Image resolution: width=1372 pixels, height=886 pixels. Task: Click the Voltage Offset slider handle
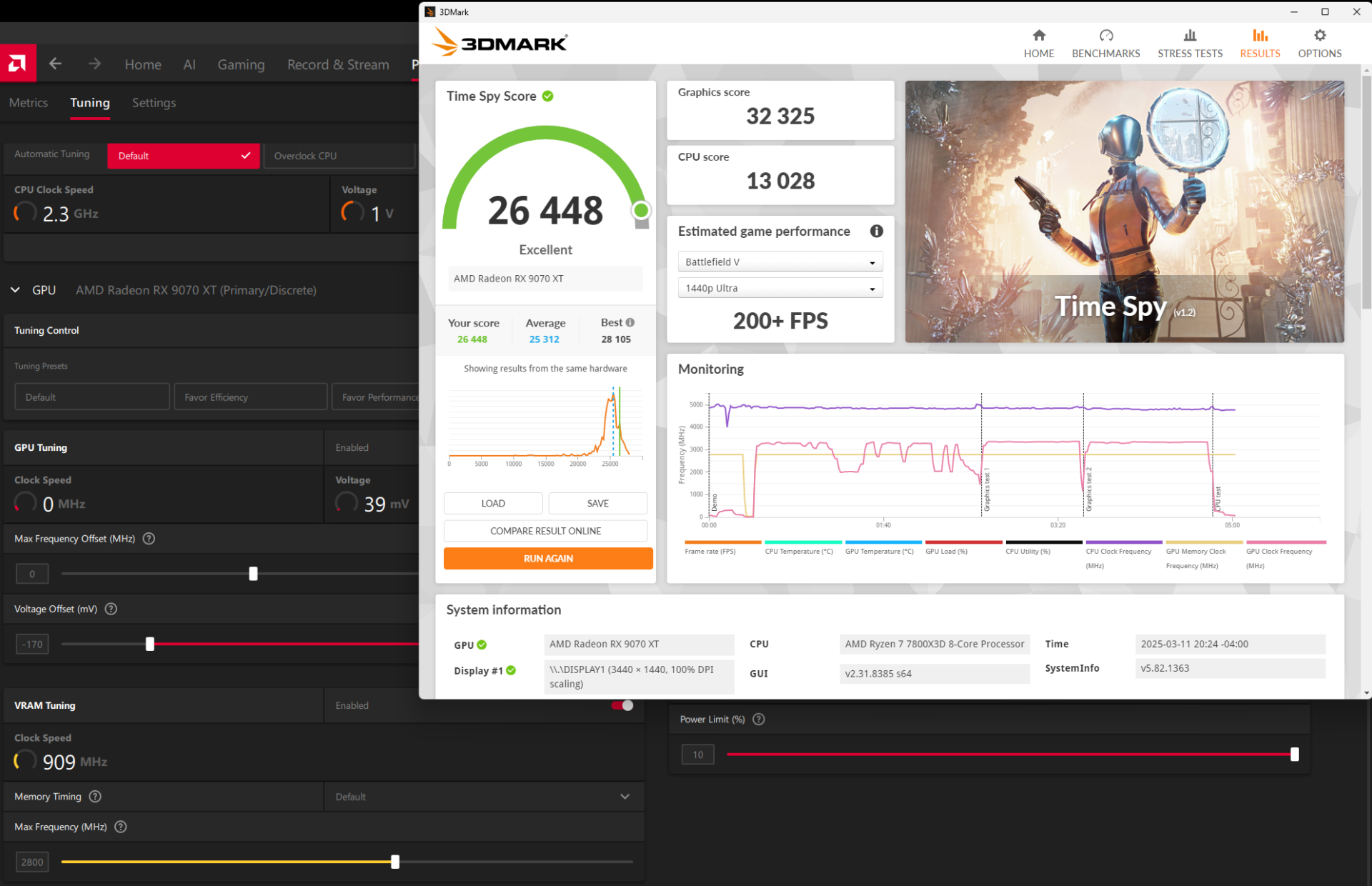(x=150, y=644)
